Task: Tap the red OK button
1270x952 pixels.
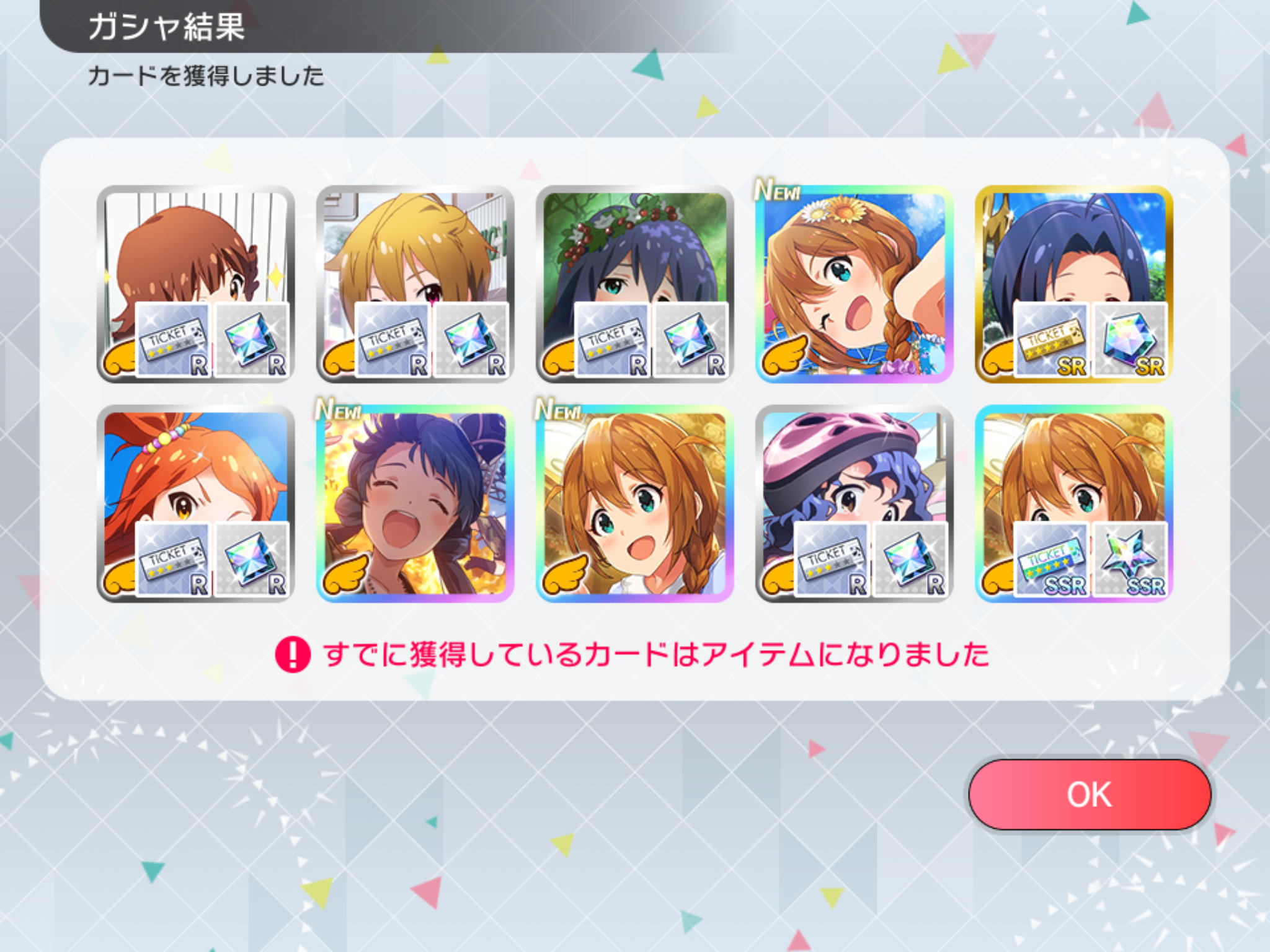Action: click(1090, 794)
